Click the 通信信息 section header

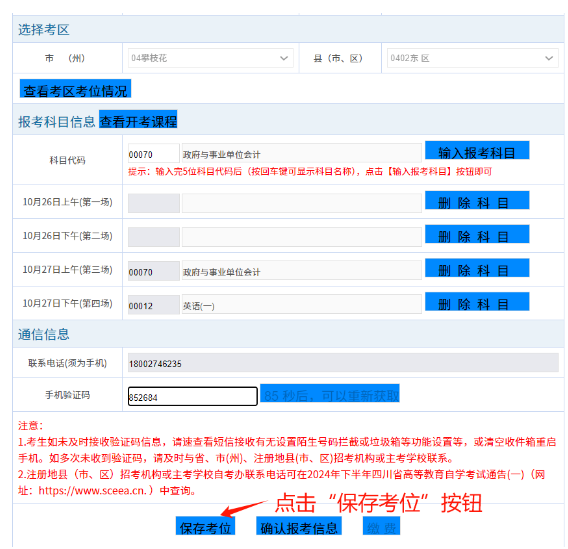coord(43,334)
